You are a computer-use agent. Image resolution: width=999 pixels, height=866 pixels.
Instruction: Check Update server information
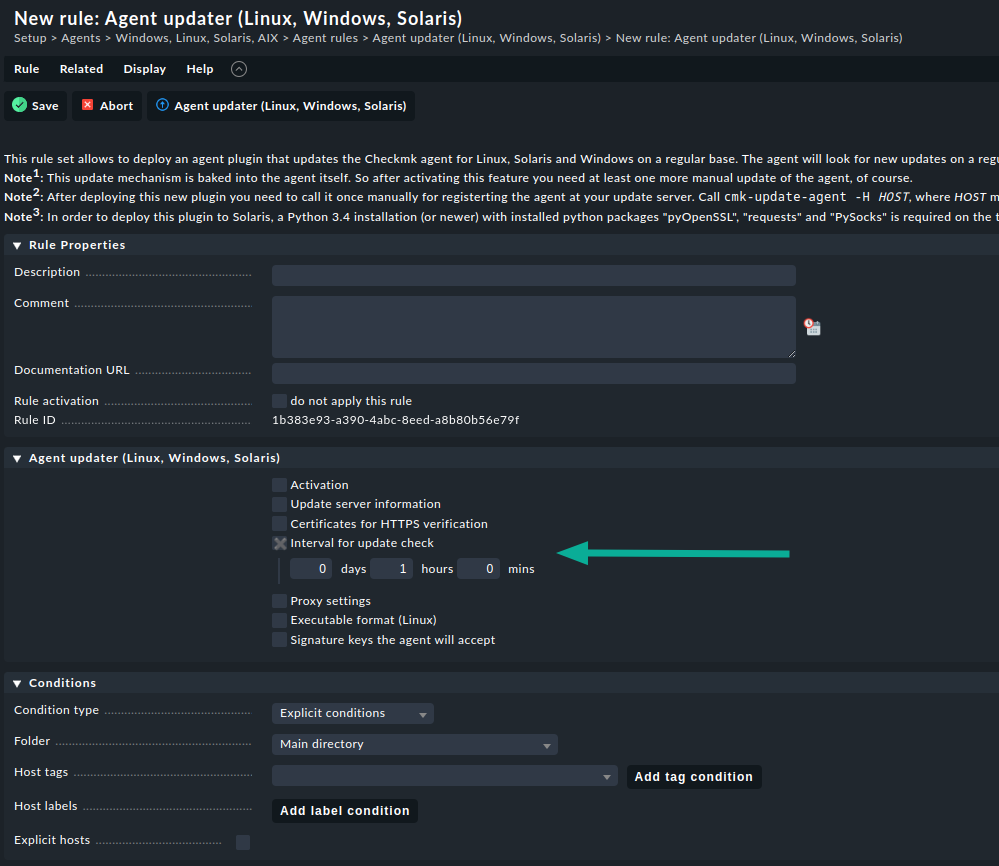click(279, 504)
